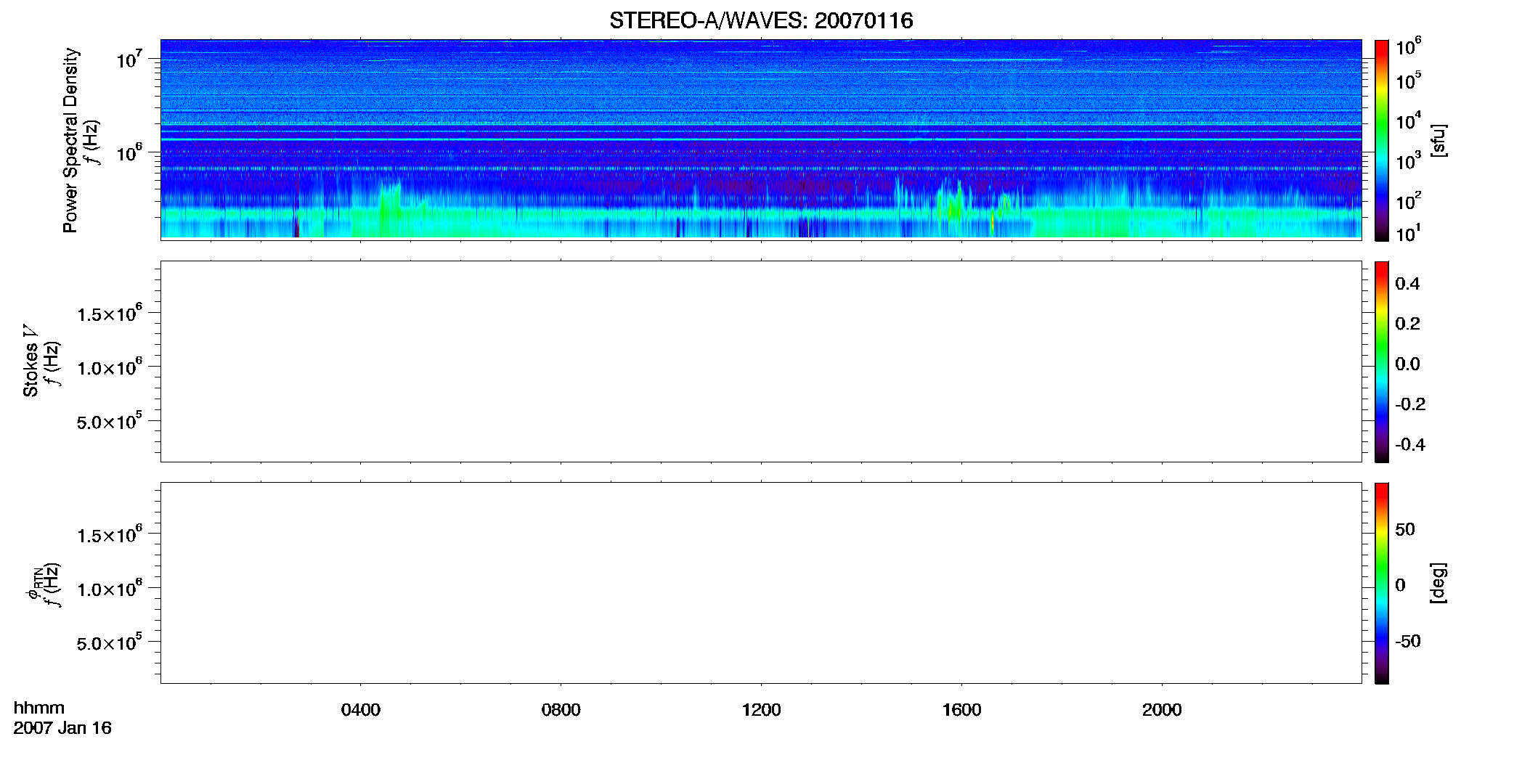Click the 5.0×10^5 tick on the Stokes V axis
The image size is (1522, 784).
[110, 421]
